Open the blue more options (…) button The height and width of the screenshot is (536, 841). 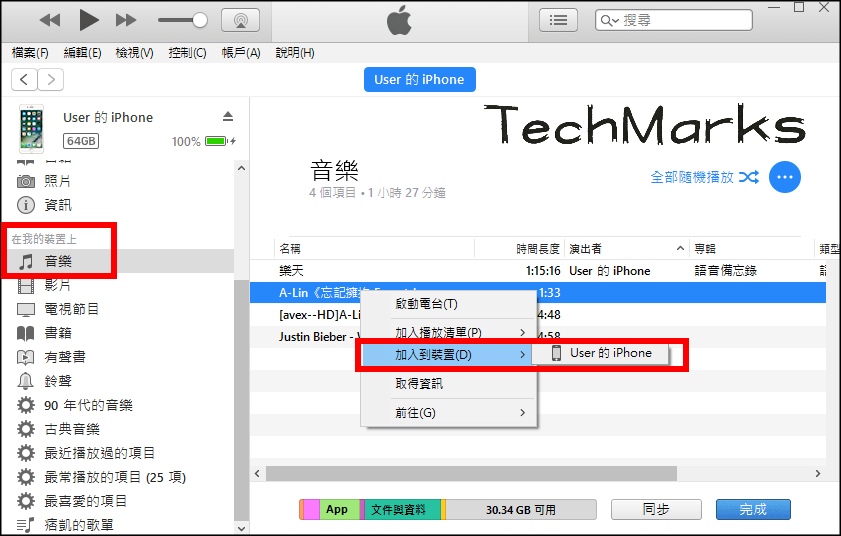tap(785, 177)
